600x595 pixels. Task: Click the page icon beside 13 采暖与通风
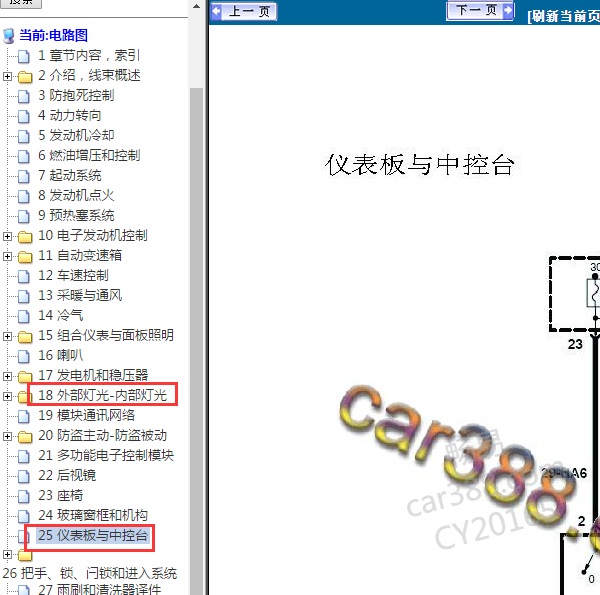[24, 296]
